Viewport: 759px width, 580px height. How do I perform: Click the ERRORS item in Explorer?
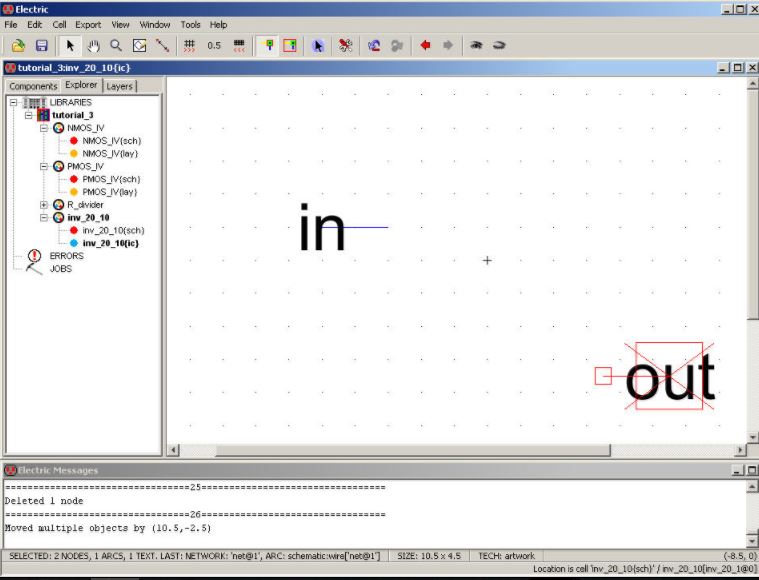click(x=66, y=256)
